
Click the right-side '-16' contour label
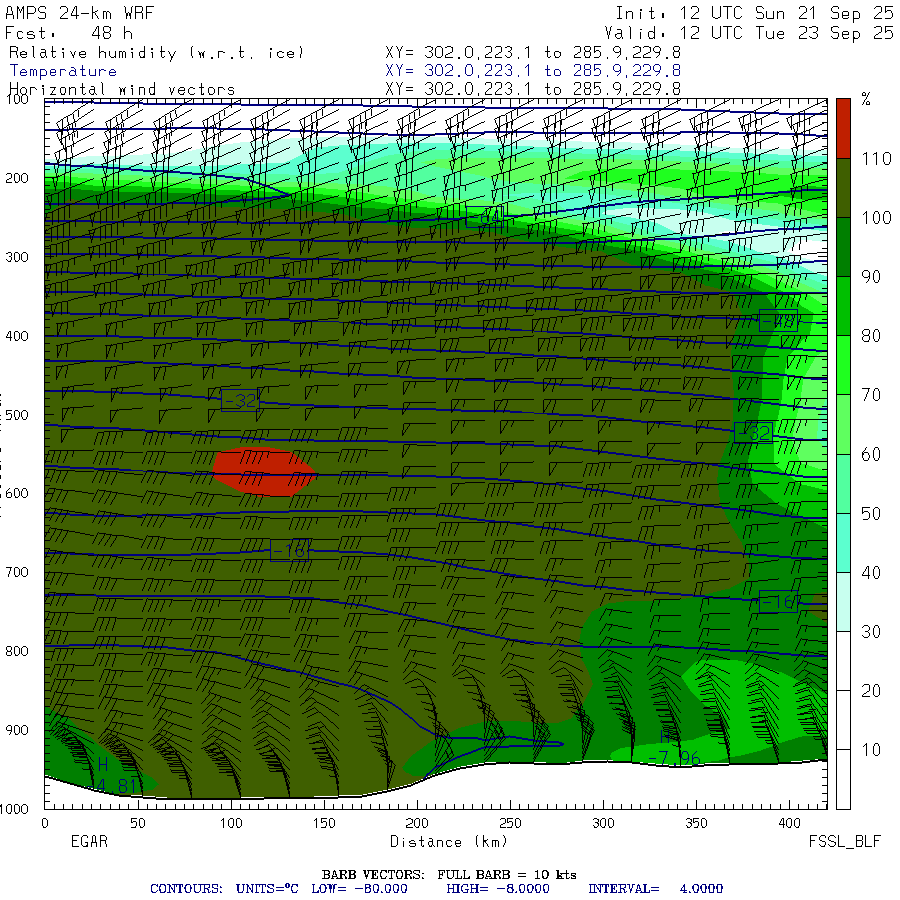(778, 602)
